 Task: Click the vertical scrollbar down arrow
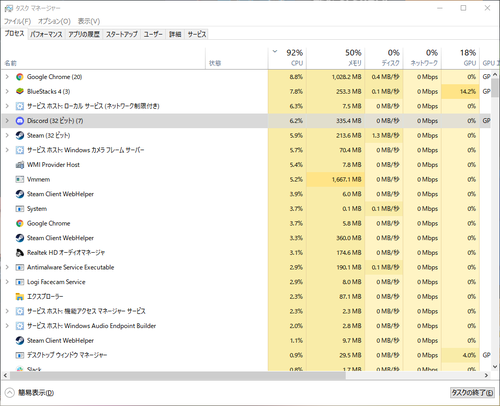(x=495, y=367)
